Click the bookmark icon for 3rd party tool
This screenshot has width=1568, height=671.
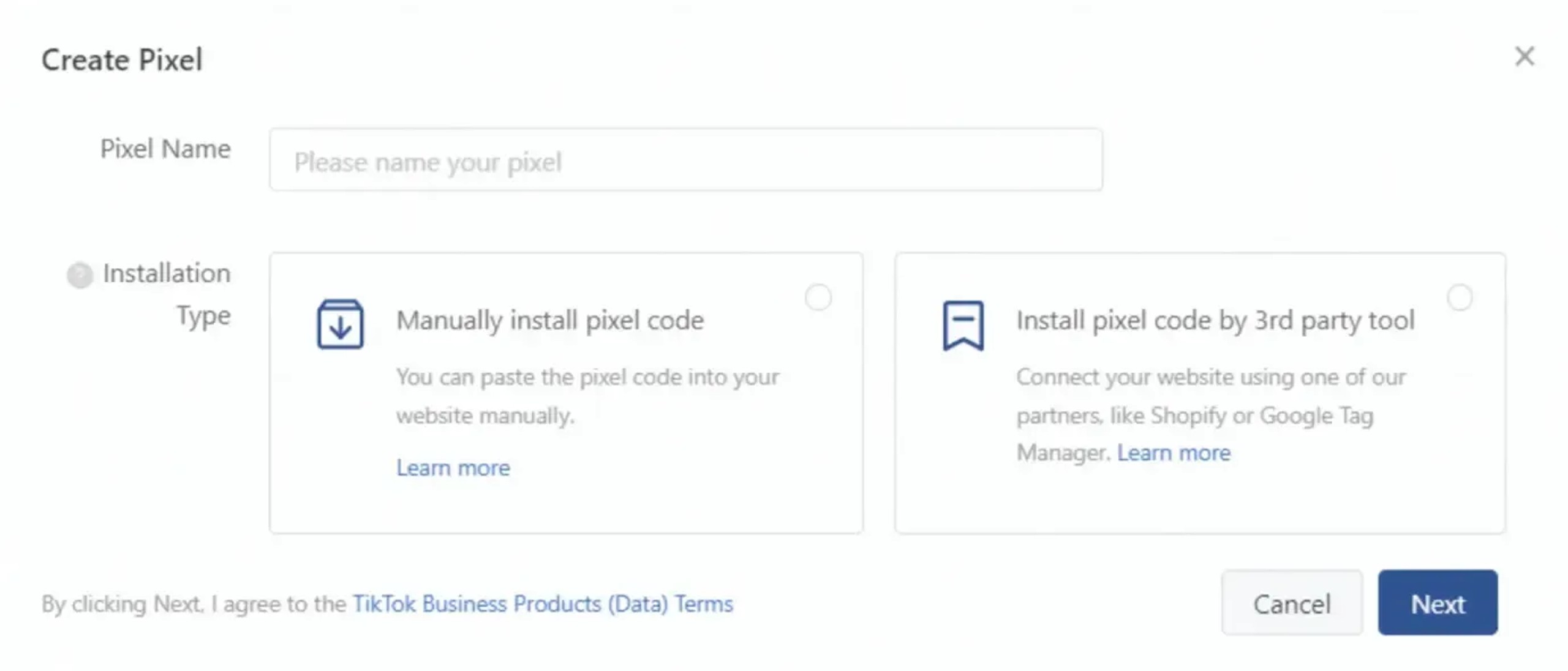963,325
